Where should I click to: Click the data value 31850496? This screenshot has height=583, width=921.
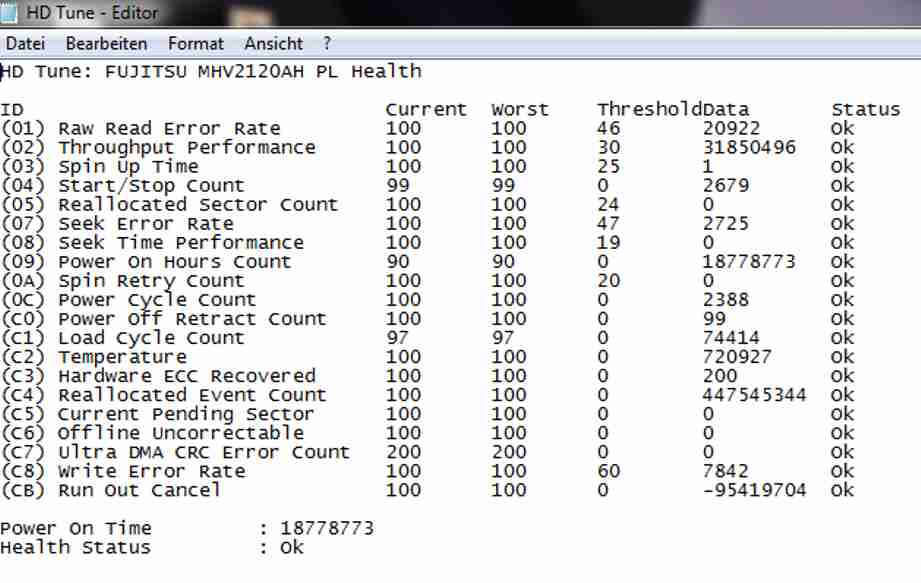click(749, 147)
